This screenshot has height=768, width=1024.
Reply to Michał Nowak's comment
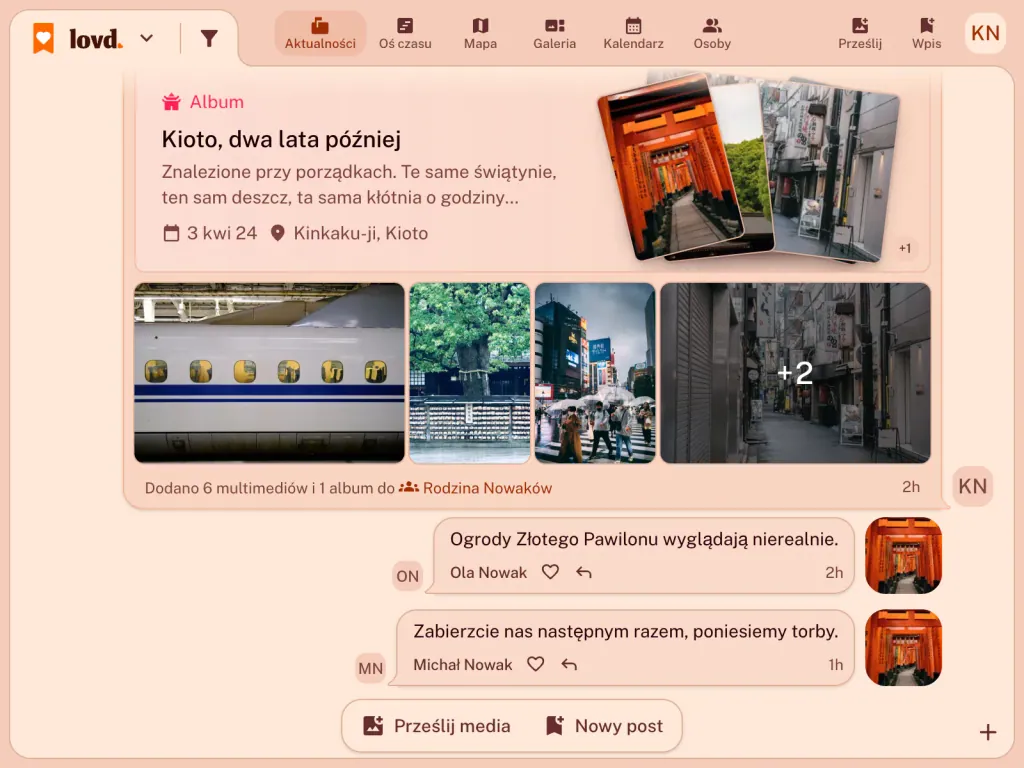569,664
